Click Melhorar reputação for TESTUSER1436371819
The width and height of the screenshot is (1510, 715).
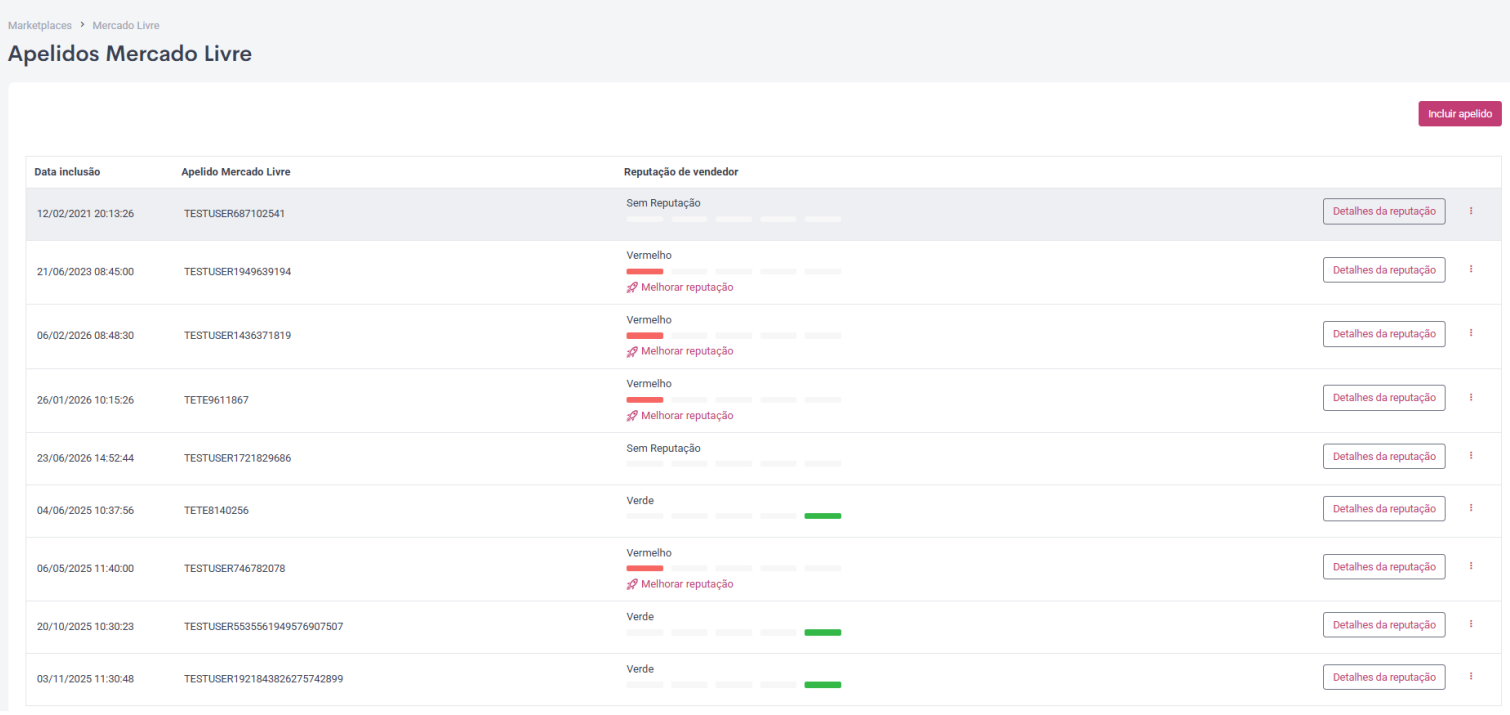pyautogui.click(x=680, y=351)
